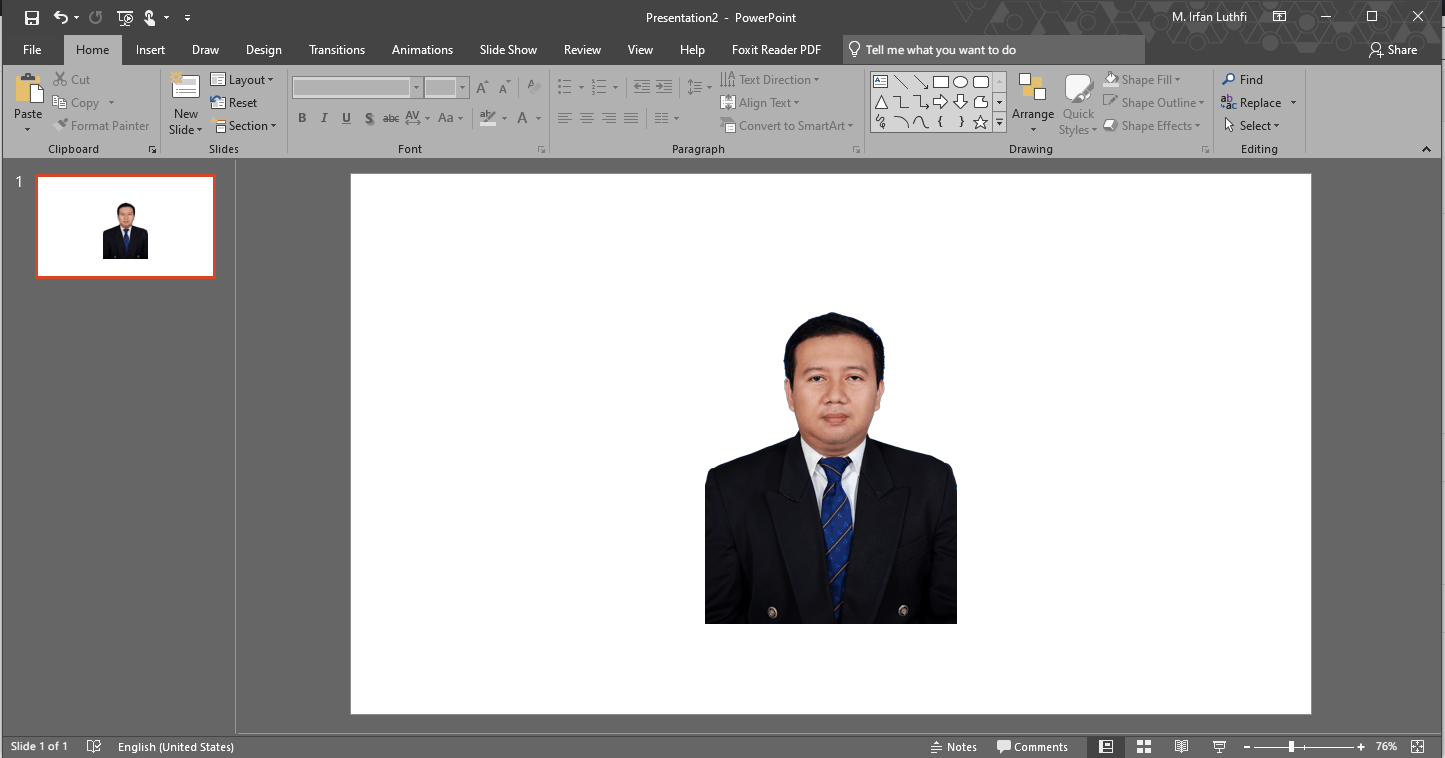This screenshot has width=1445, height=758.
Task: Toggle the Notes pane
Action: 953,747
